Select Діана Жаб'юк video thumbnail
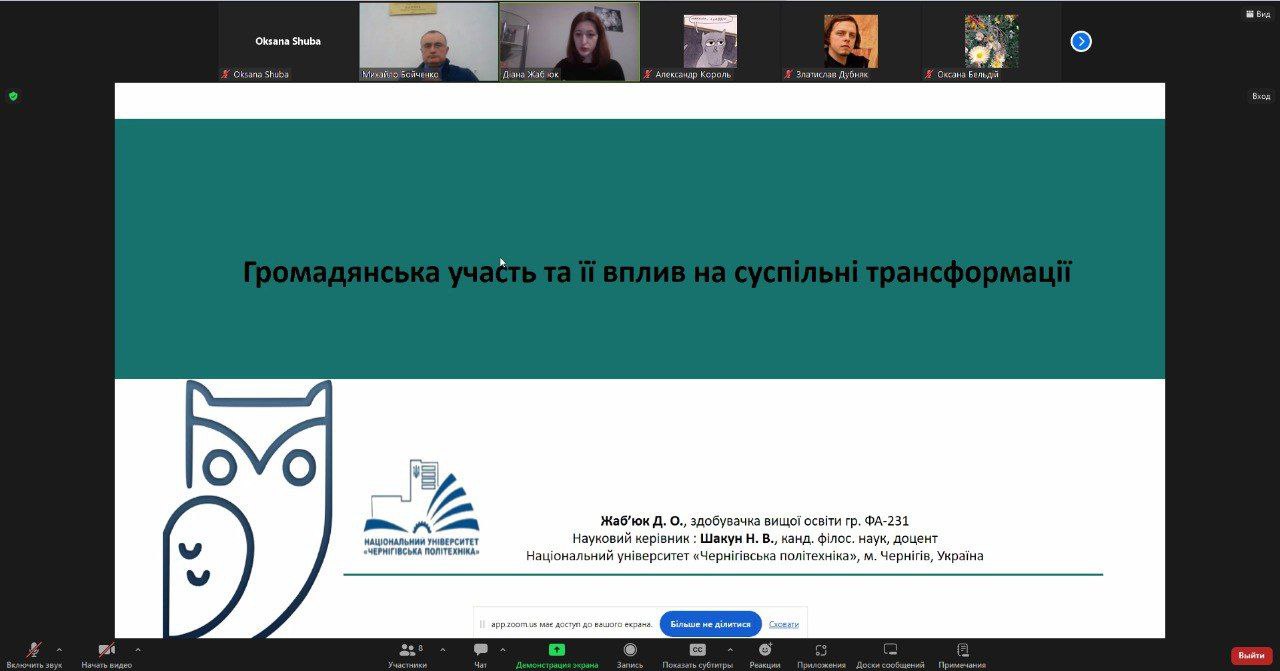Image resolution: width=1280 pixels, height=671 pixels. [569, 41]
